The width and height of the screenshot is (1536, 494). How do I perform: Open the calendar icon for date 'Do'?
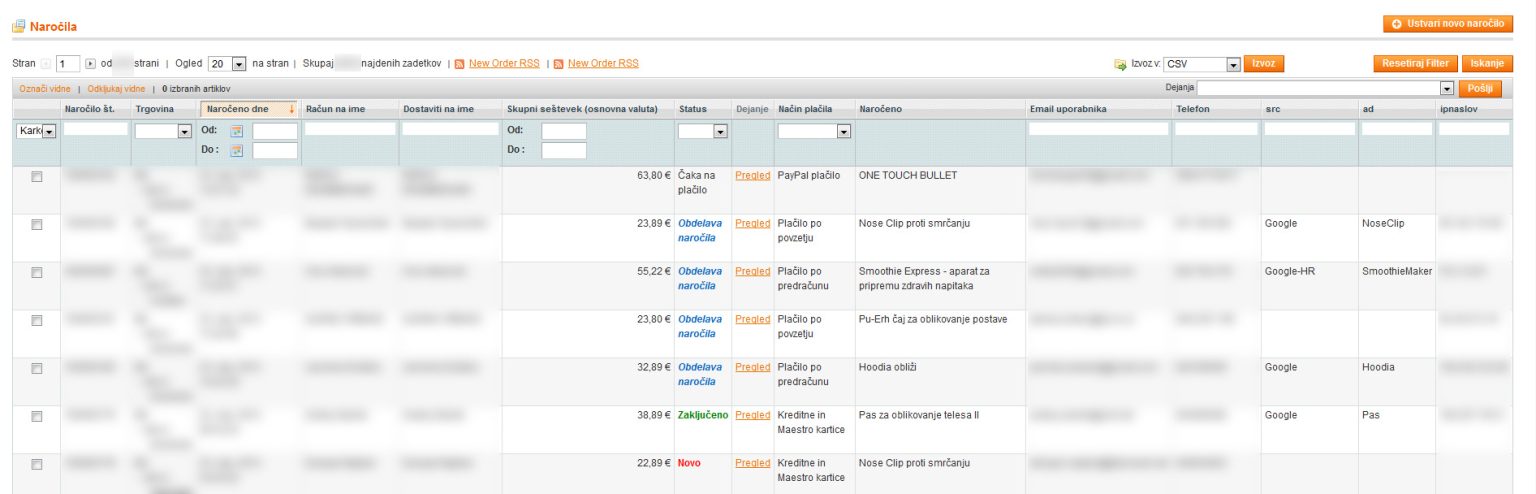[x=237, y=151]
